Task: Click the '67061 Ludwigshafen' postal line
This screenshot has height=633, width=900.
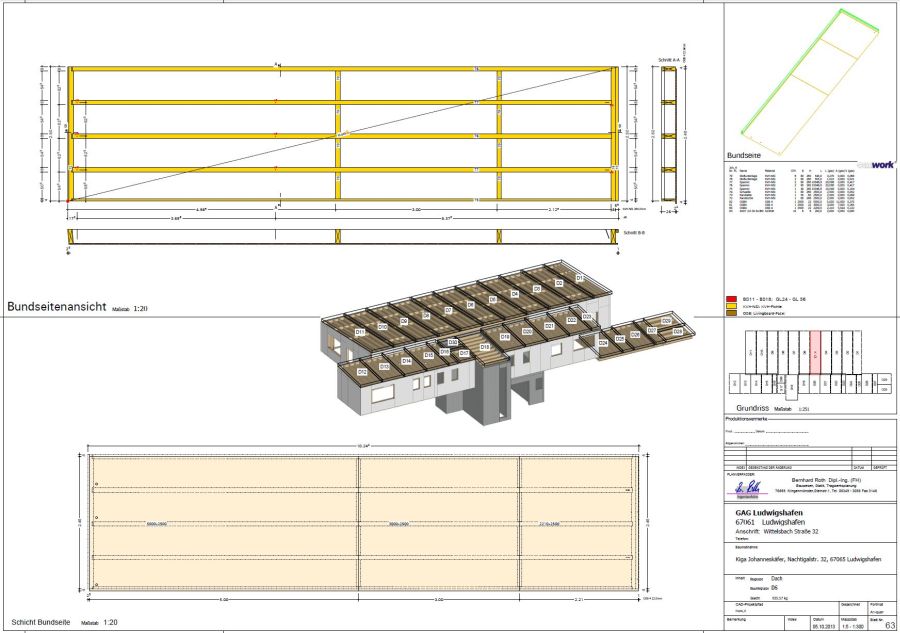Action: click(x=770, y=522)
